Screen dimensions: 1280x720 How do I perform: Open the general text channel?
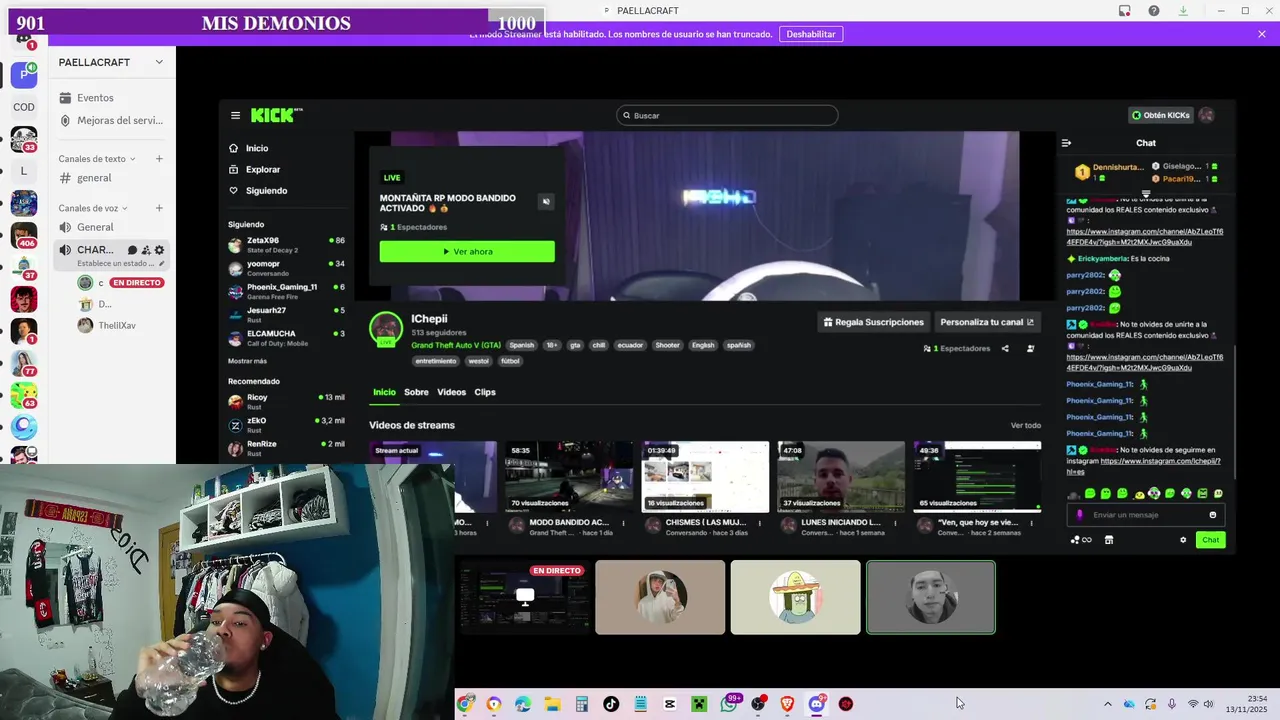94,178
